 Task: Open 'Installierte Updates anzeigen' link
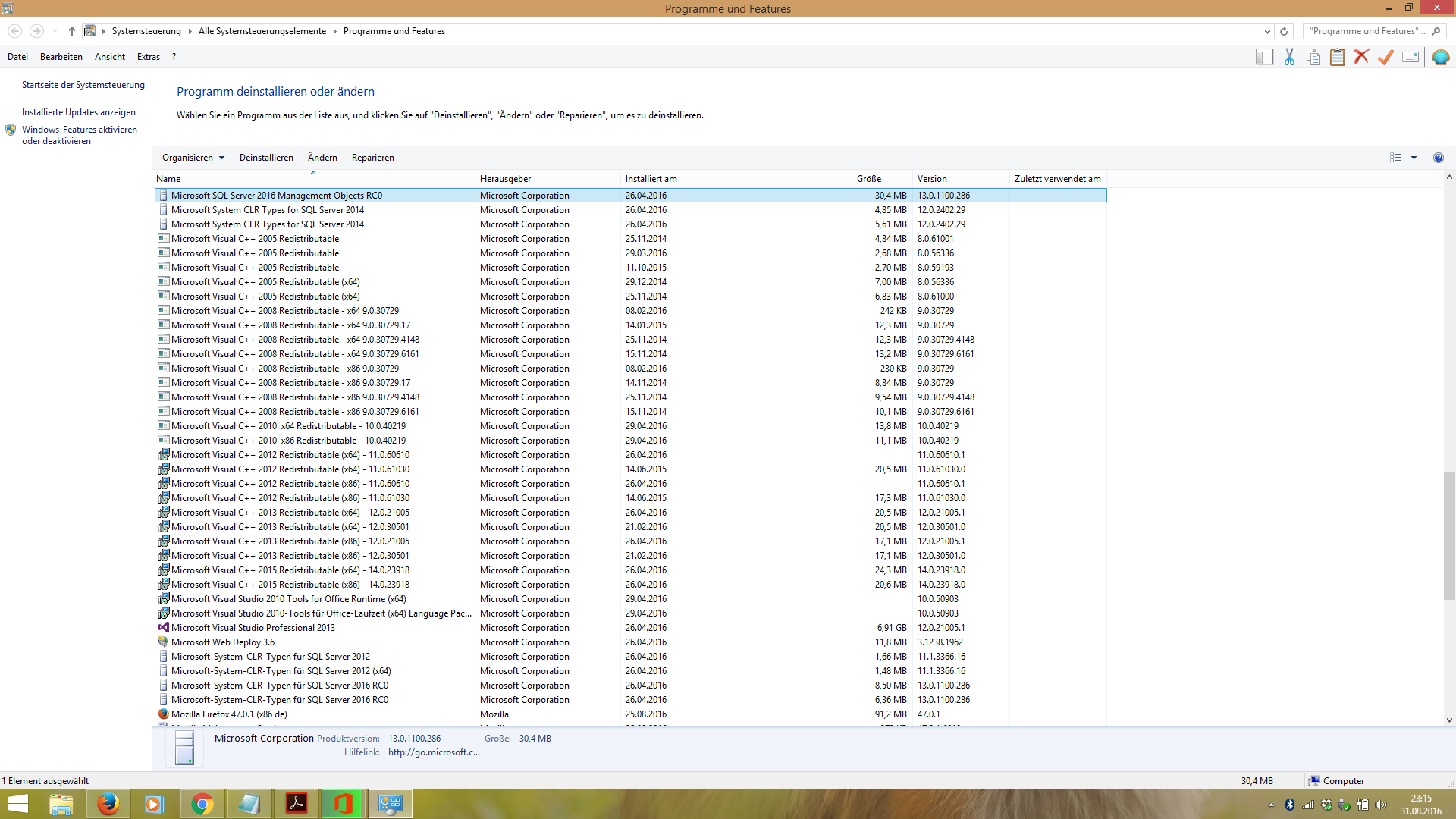point(79,112)
